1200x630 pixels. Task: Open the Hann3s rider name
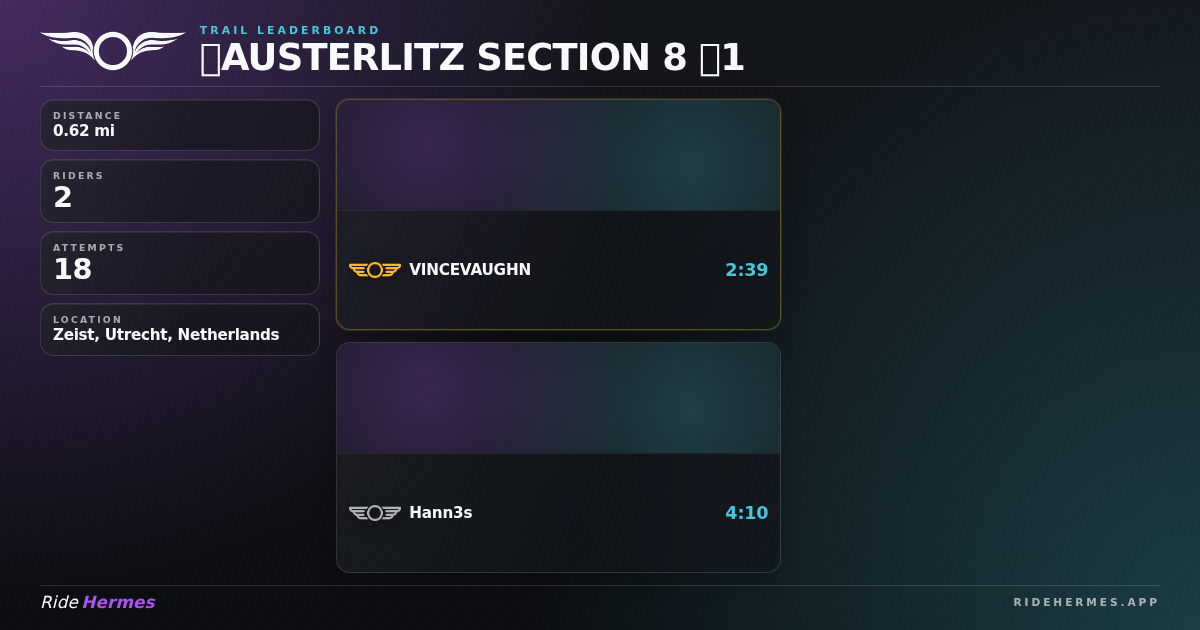[x=441, y=513]
